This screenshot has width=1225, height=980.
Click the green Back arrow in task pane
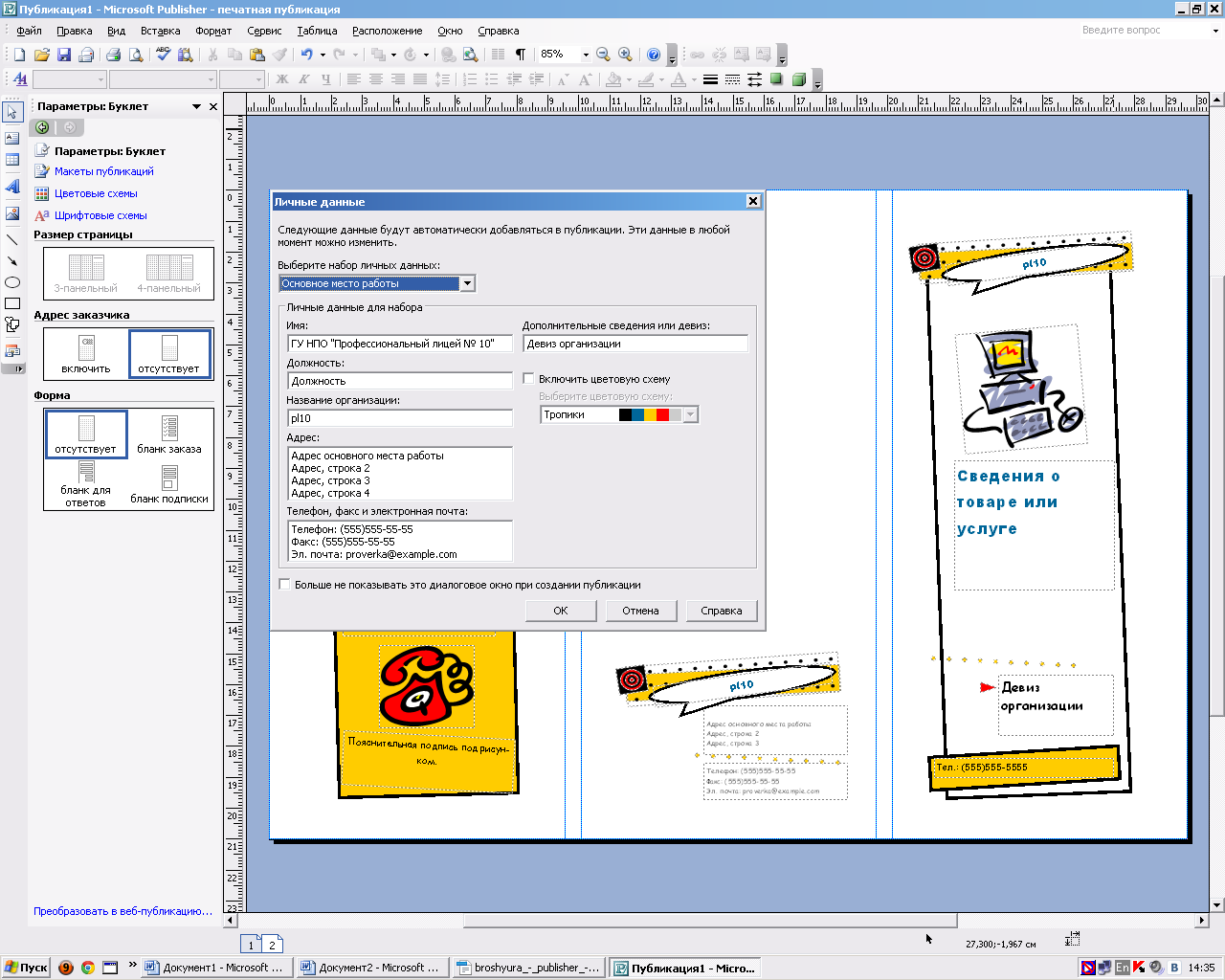coord(42,127)
